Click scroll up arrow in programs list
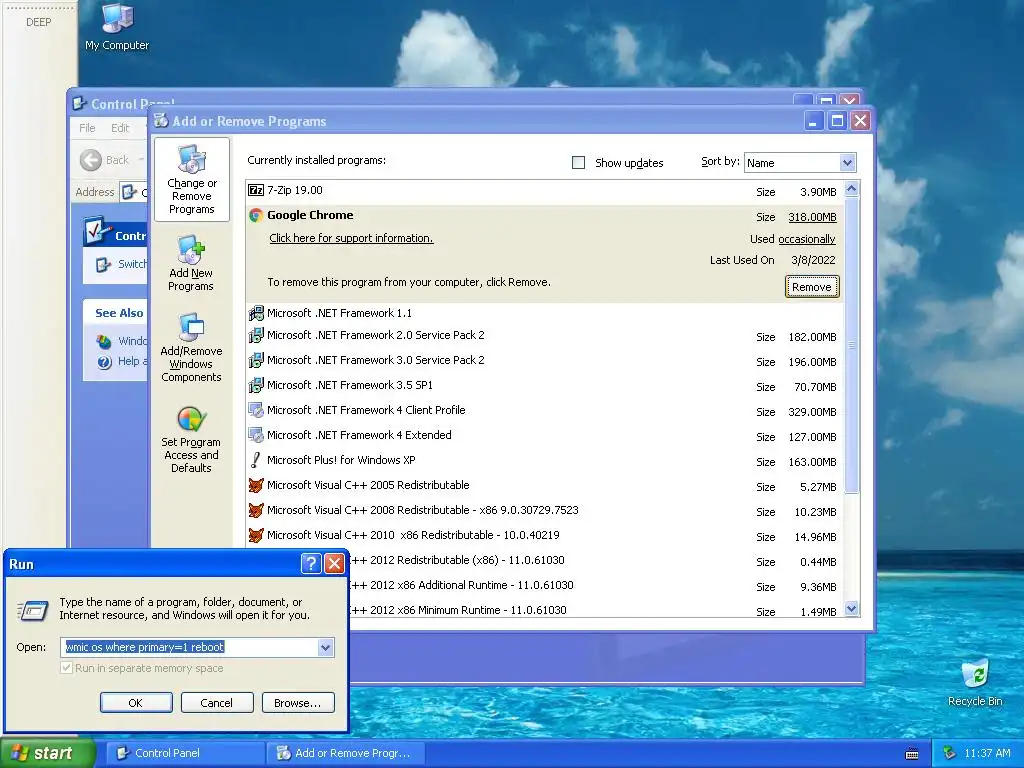Image resolution: width=1024 pixels, height=768 pixels. pyautogui.click(x=851, y=189)
